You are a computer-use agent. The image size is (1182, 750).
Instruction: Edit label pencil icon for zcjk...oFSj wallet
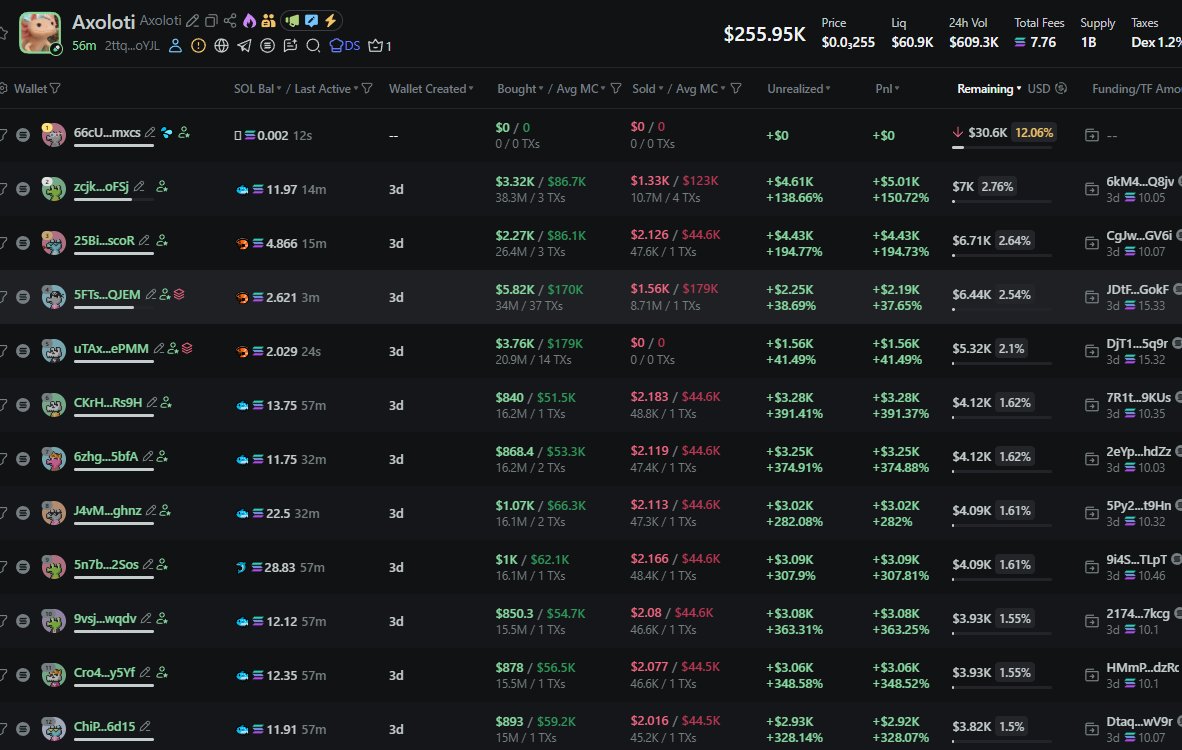click(x=139, y=186)
